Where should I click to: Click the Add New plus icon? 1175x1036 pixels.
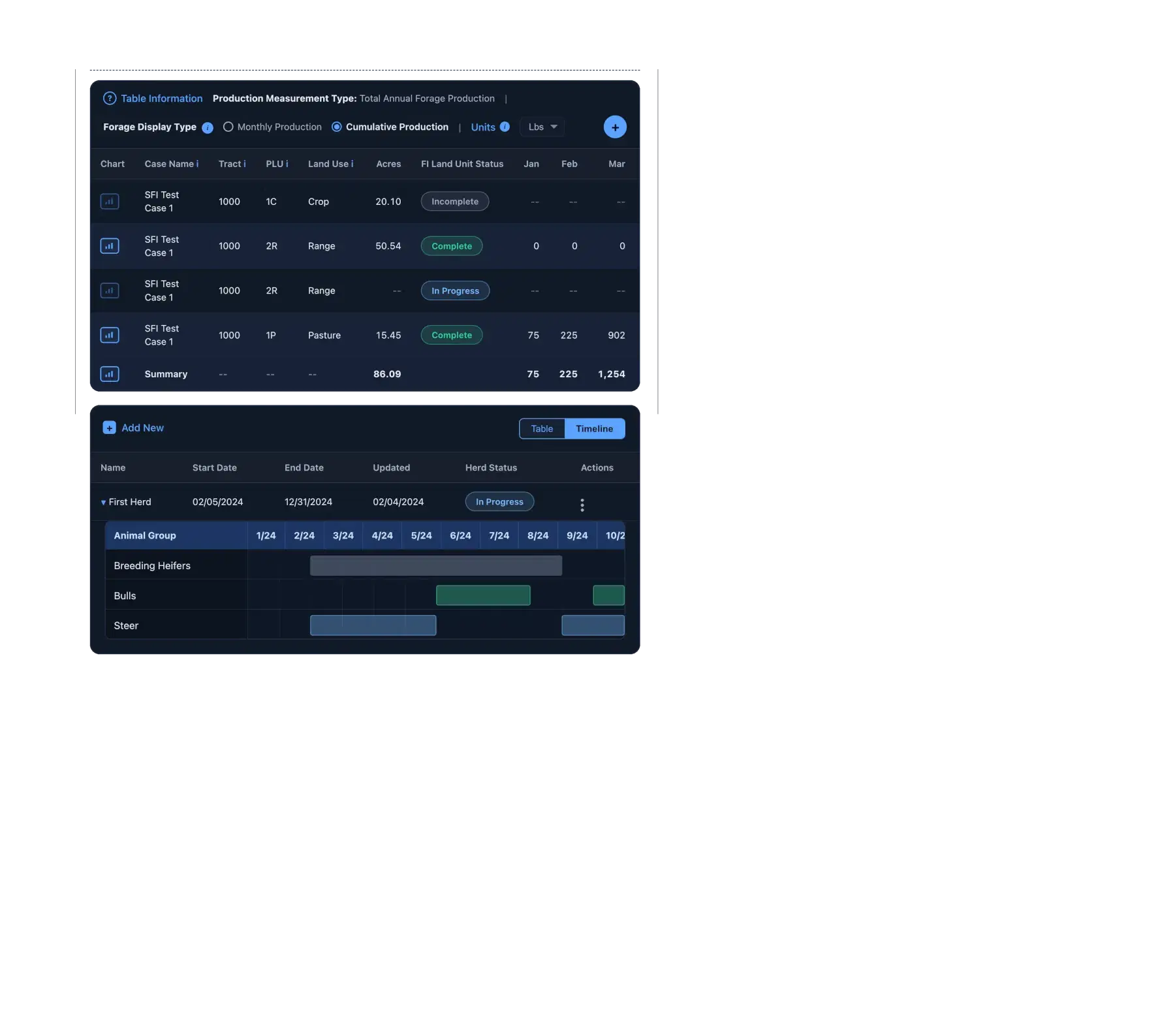(x=110, y=428)
